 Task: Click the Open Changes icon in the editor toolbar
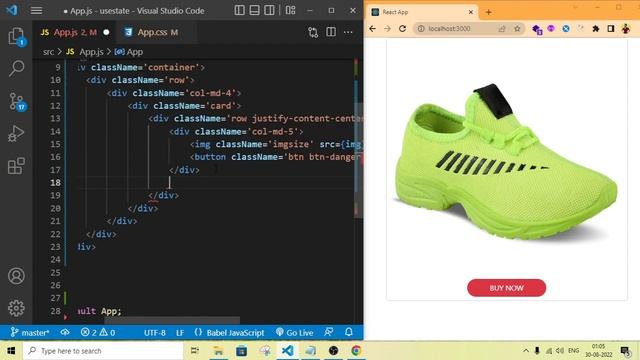click(313, 32)
